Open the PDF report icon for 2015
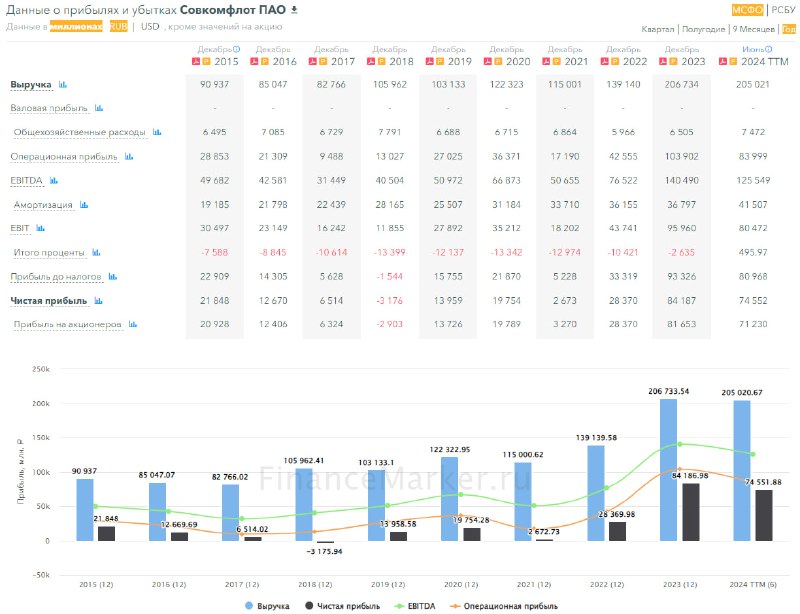800x614 pixels. (x=196, y=61)
